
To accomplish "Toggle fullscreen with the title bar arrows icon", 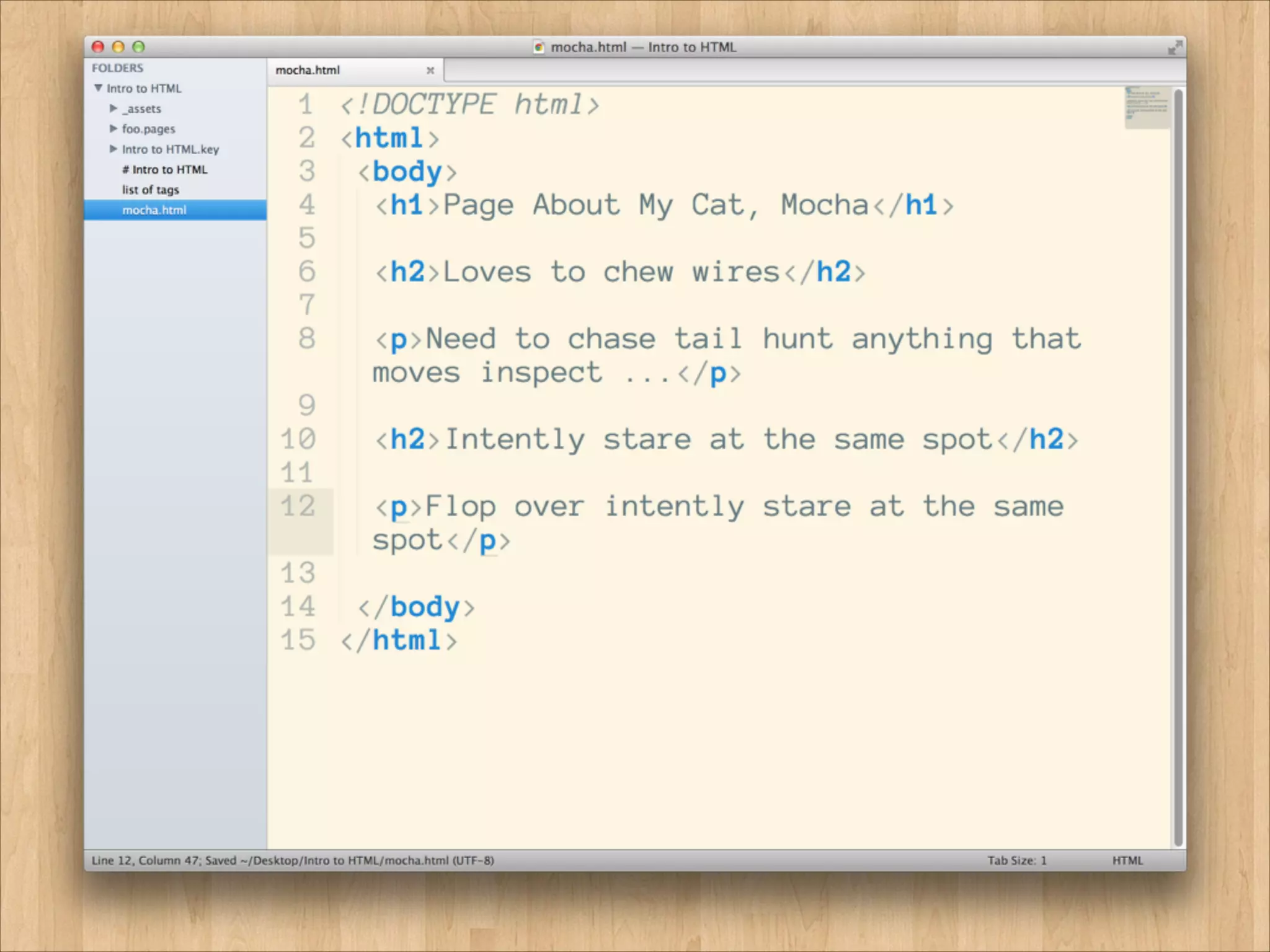I will point(1175,48).
